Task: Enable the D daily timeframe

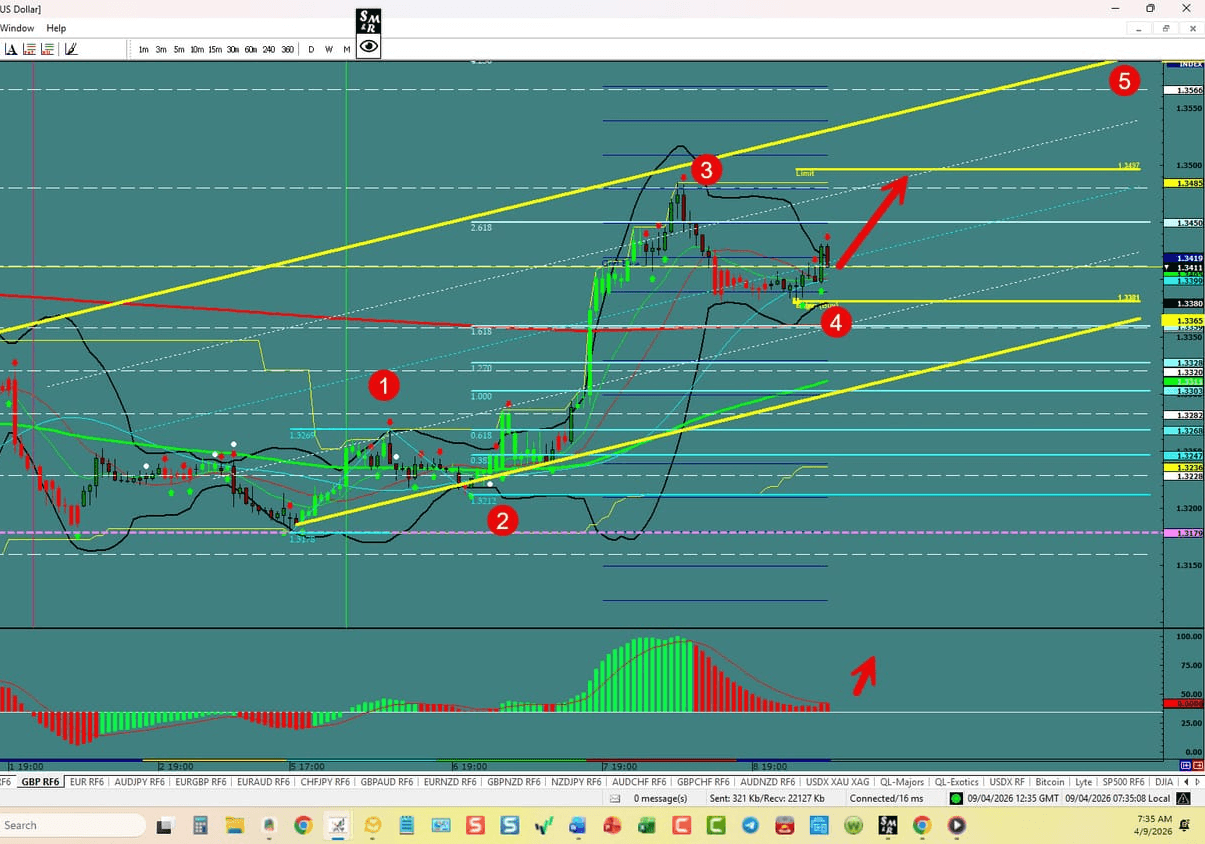Action: (310, 48)
